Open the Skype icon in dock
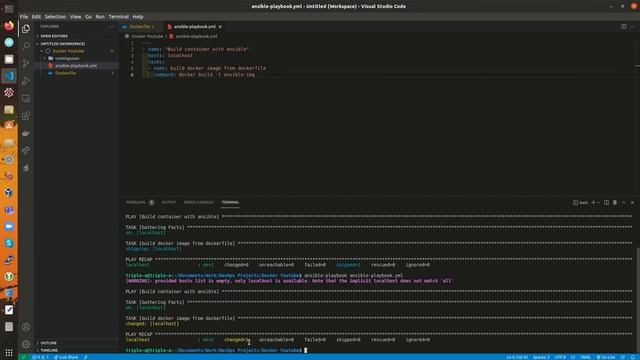The height and width of the screenshot is (360, 640). 9,243
